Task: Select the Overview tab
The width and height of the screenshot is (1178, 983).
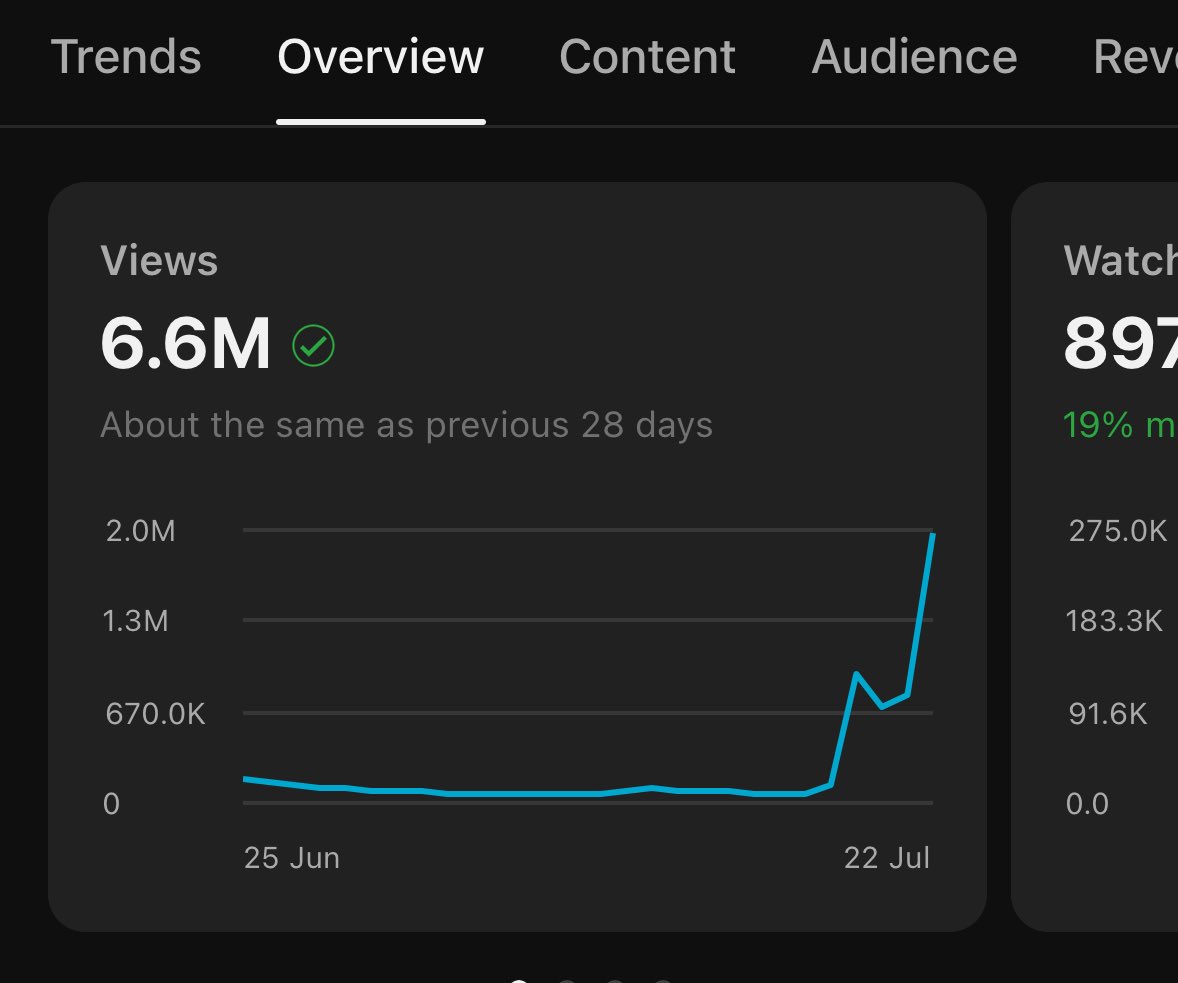Action: pos(381,57)
